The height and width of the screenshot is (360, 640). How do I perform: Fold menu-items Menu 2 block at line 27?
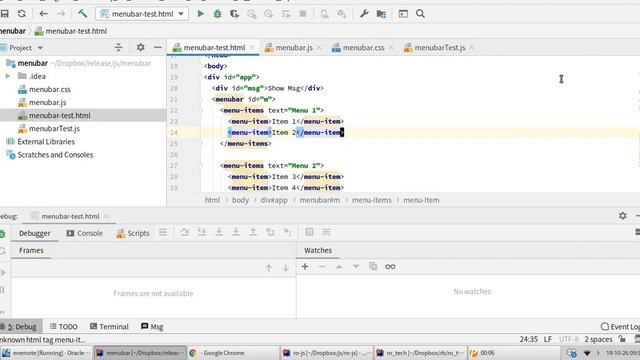(x=200, y=165)
